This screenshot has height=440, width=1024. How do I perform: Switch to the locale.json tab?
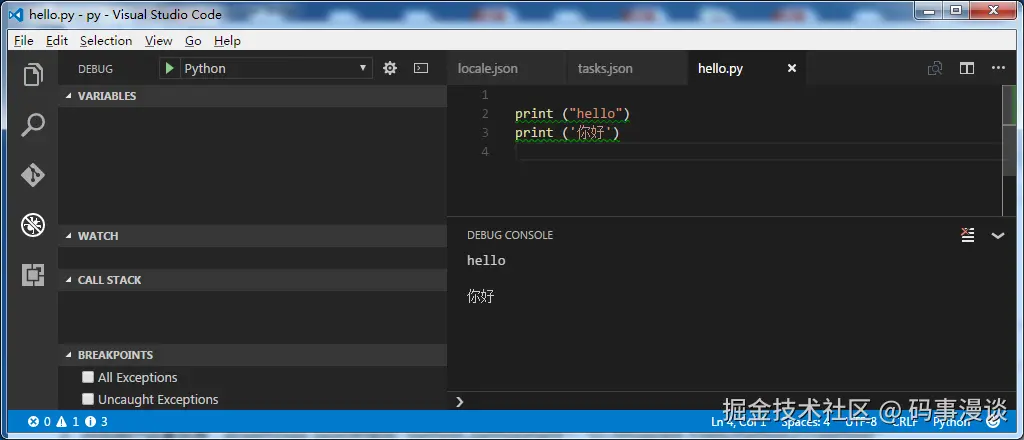point(507,69)
